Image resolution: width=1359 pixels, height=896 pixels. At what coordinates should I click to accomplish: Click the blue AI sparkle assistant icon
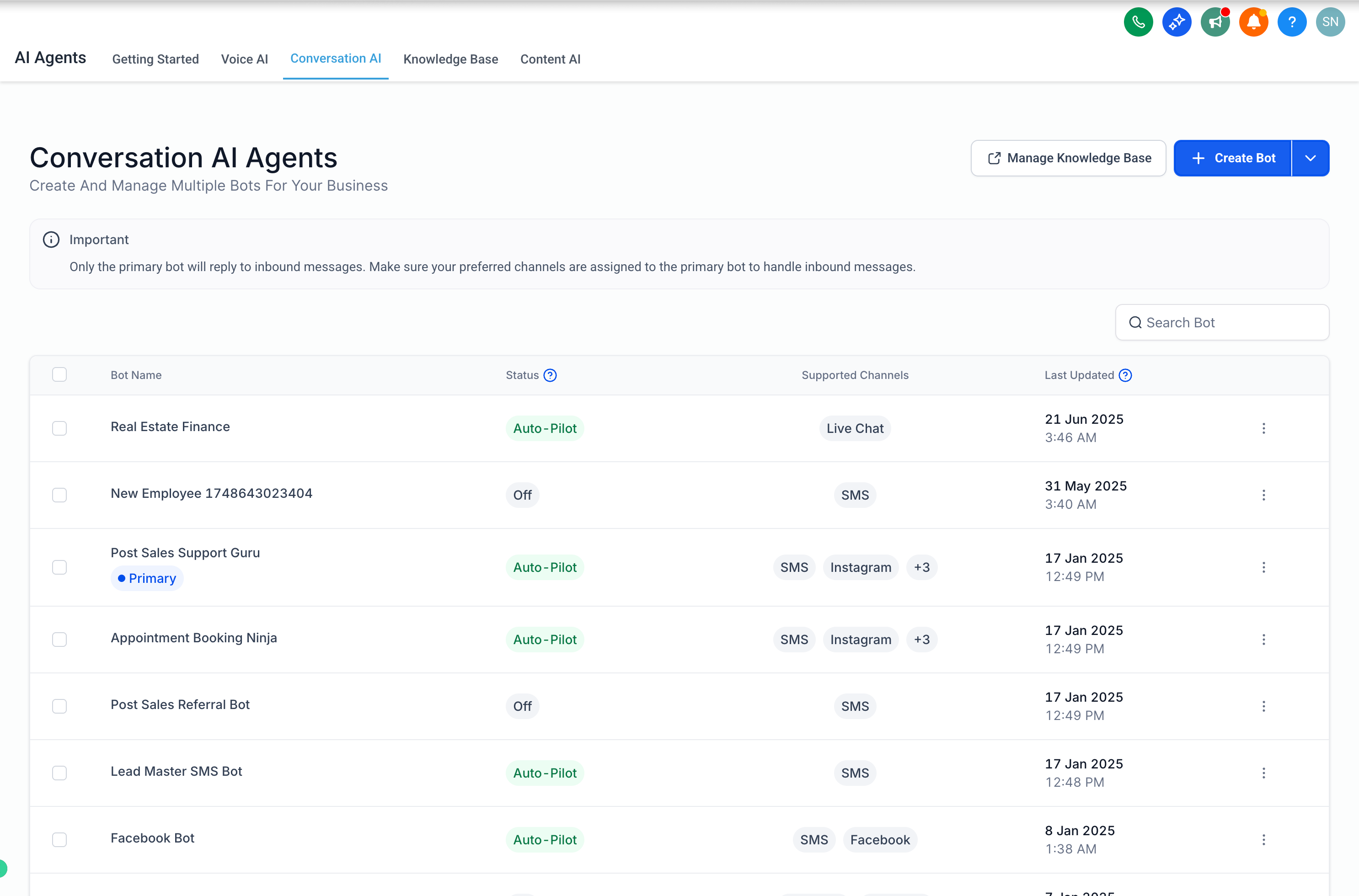click(1177, 22)
